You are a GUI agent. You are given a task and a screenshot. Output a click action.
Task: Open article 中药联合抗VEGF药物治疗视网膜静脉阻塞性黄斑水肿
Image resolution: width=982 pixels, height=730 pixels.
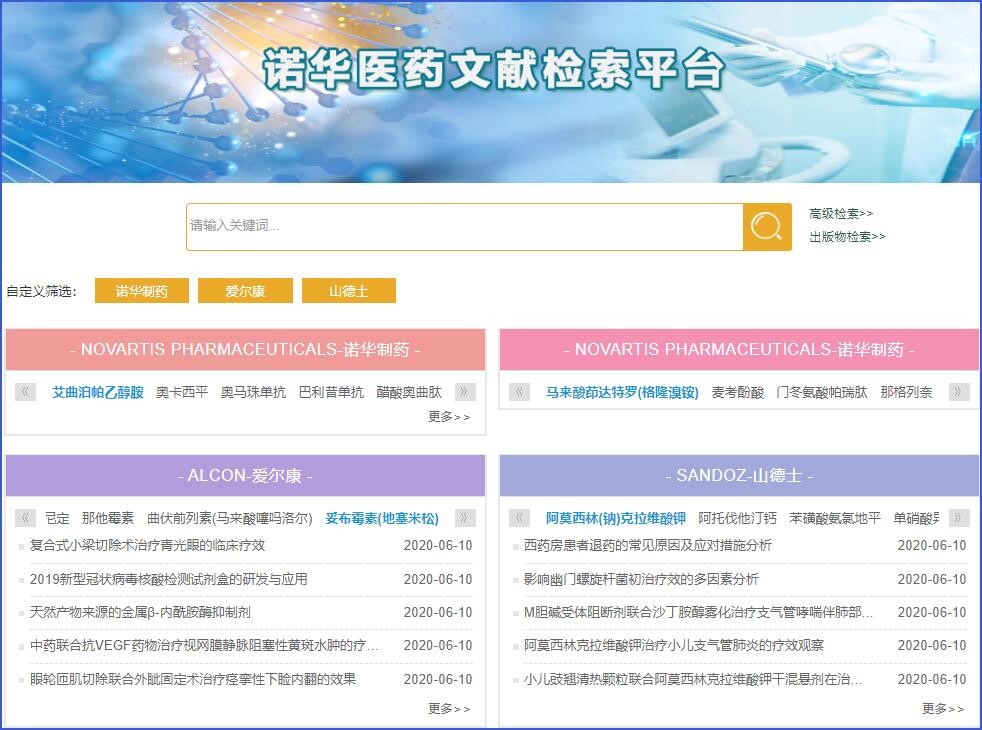(204, 645)
